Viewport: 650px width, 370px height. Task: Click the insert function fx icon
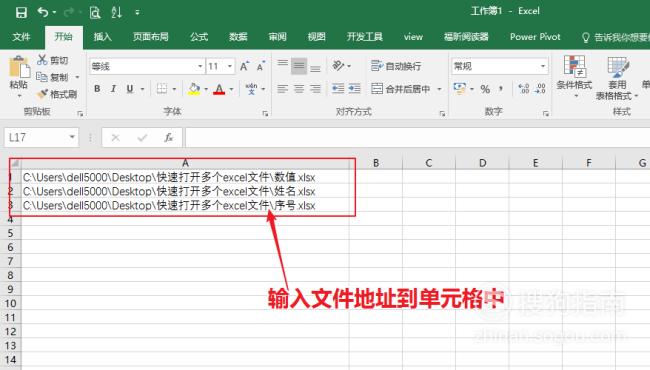click(168, 138)
